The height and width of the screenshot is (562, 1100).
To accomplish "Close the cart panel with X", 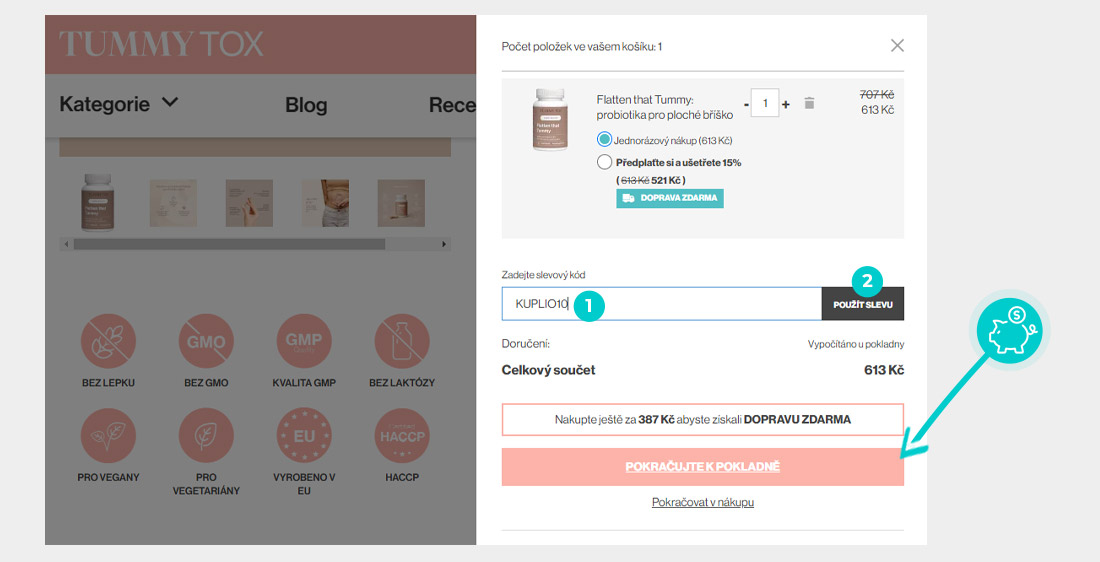I will coord(897,46).
